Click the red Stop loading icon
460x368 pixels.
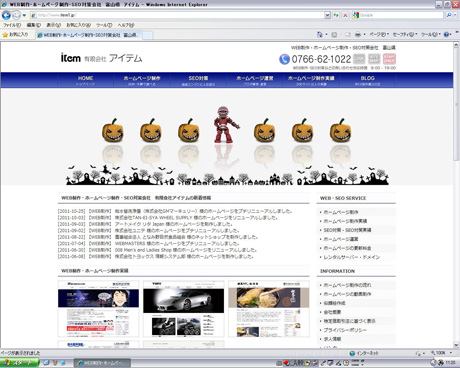(x=345, y=15)
